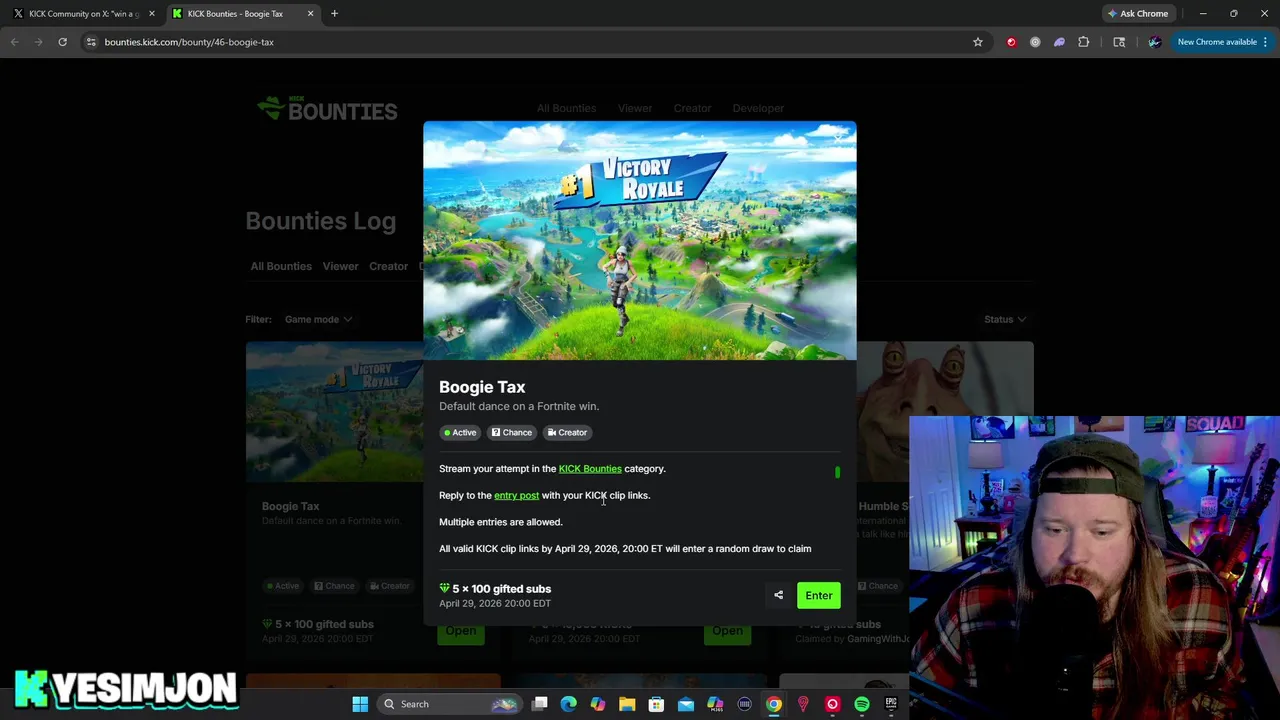This screenshot has width=1280, height=720.
Task: Click the Open button on second bounty card
Action: coord(727,631)
